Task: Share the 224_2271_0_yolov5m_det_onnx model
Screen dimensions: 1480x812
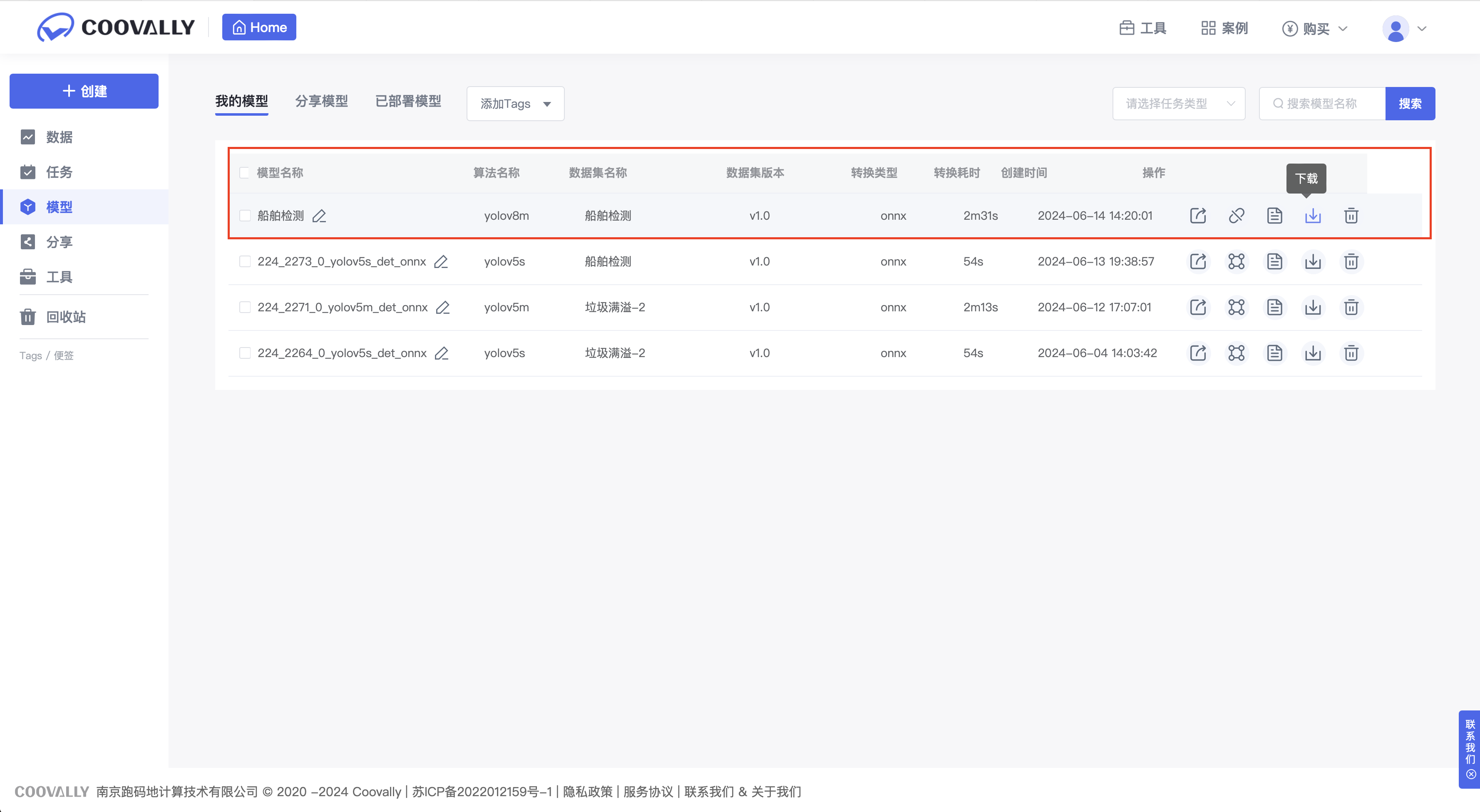Action: point(1198,307)
